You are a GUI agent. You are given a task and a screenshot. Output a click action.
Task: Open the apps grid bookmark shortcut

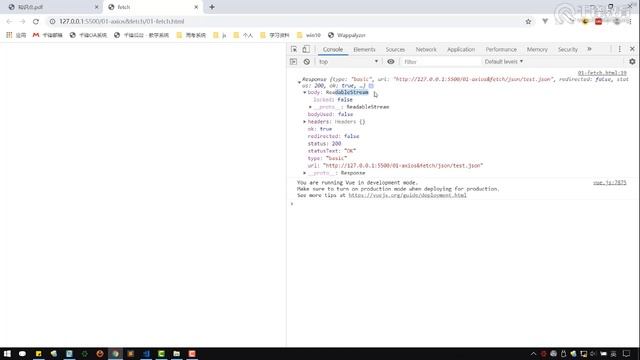click(x=16, y=35)
